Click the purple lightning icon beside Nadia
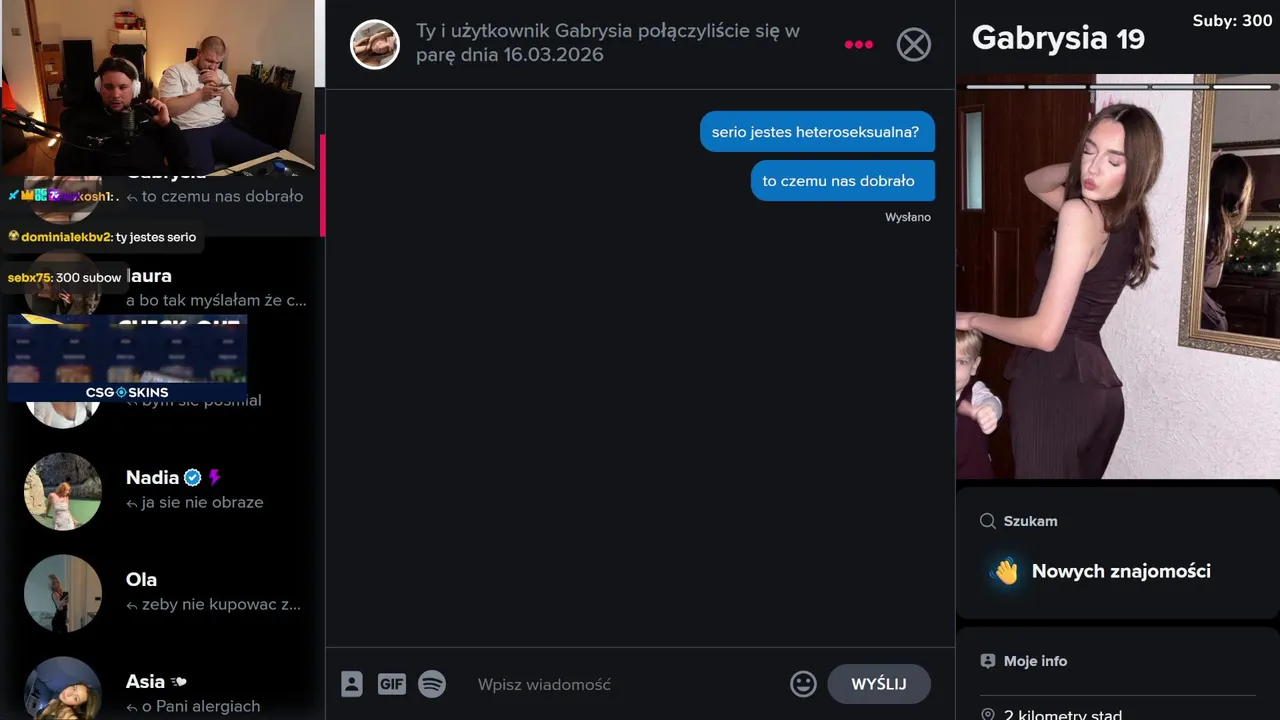 pos(214,478)
